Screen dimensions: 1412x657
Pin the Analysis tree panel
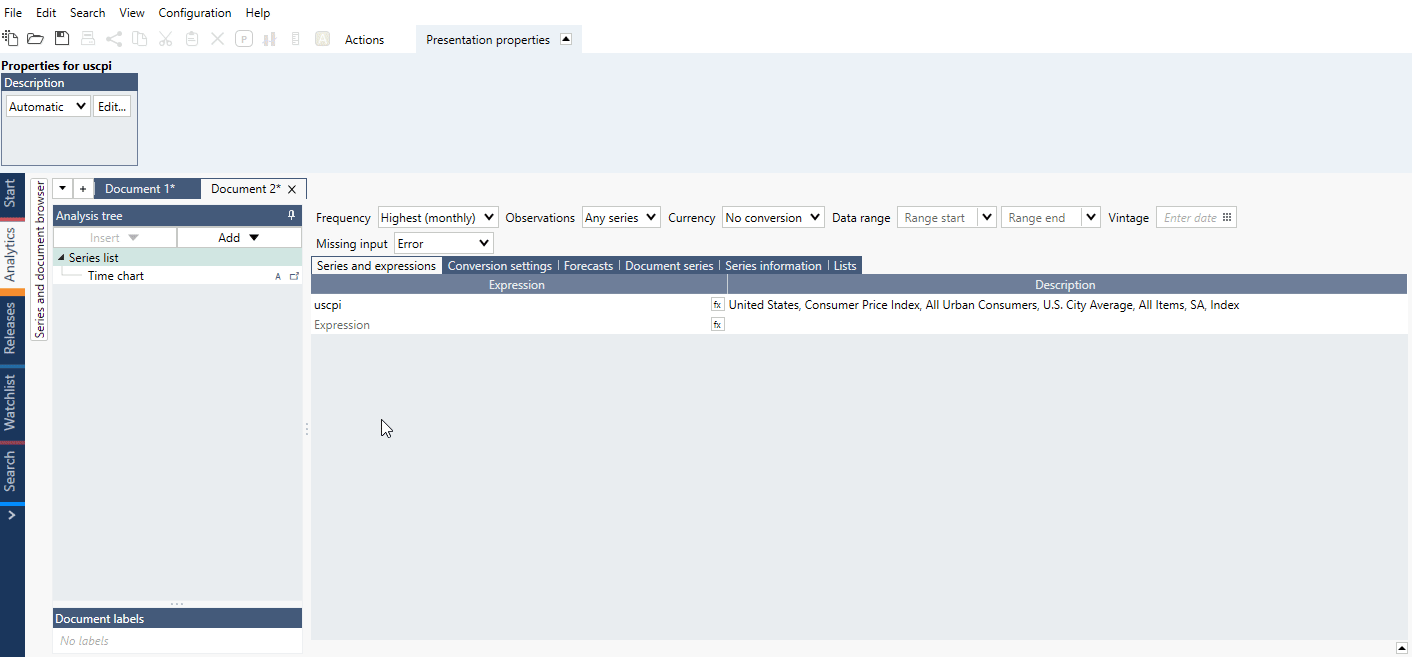click(x=291, y=215)
